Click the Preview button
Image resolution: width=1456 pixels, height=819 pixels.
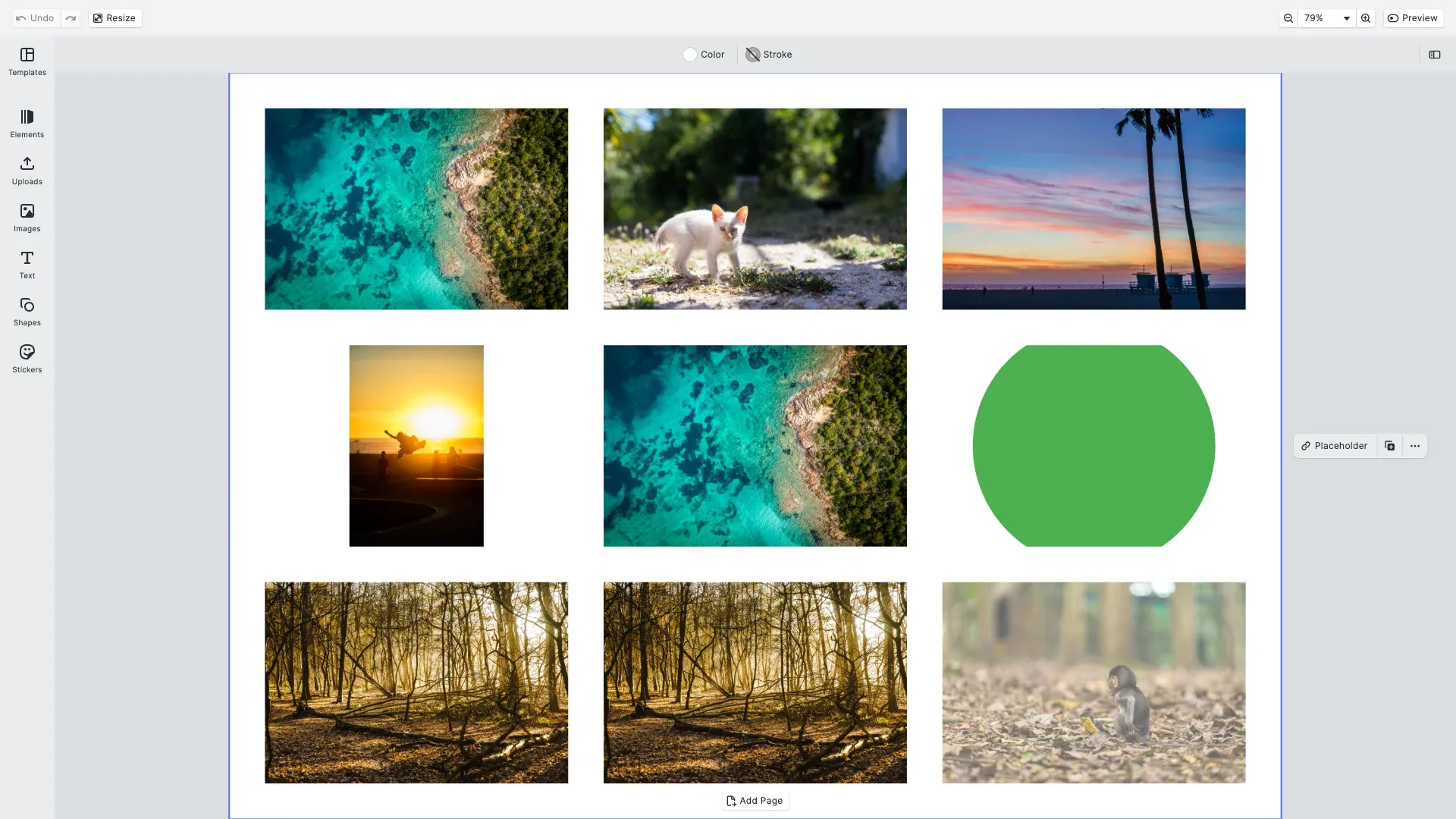click(1412, 18)
